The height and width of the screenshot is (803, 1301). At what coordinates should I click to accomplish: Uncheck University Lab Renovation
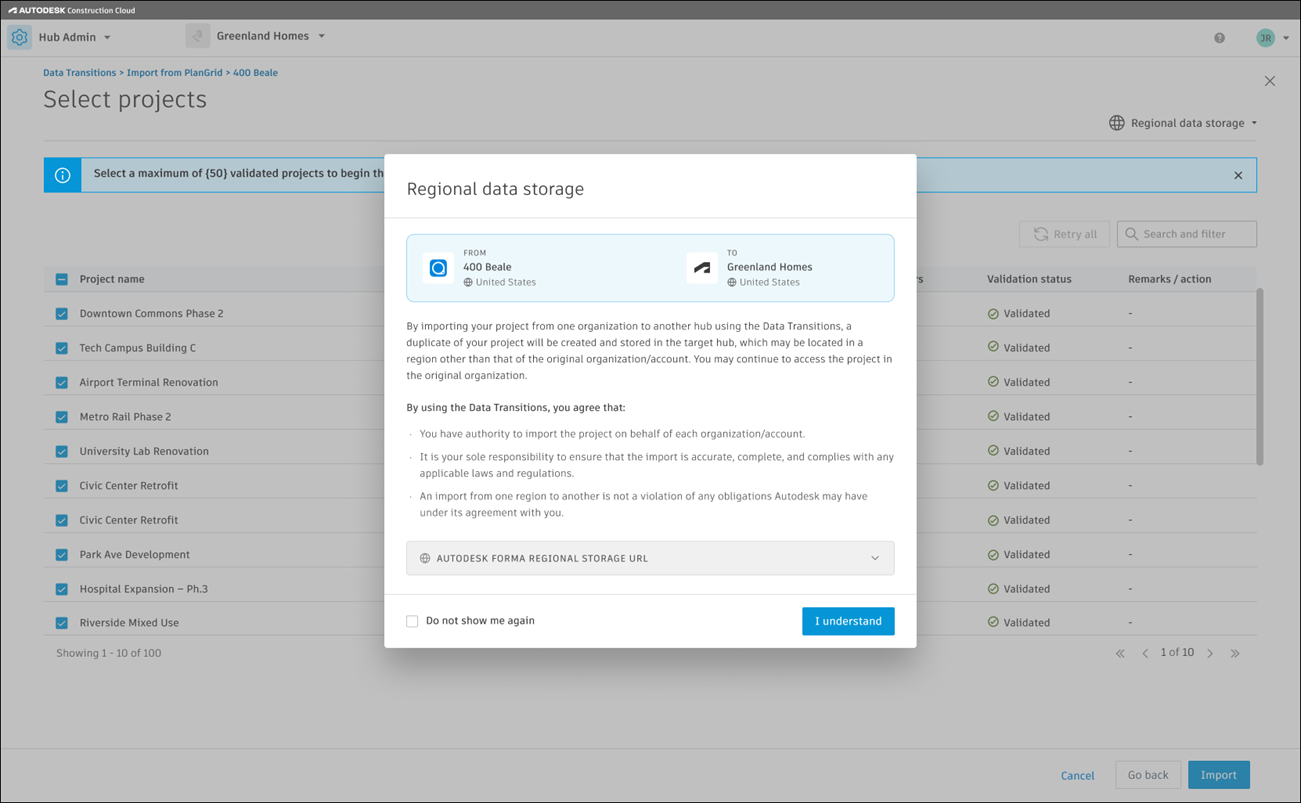[62, 451]
